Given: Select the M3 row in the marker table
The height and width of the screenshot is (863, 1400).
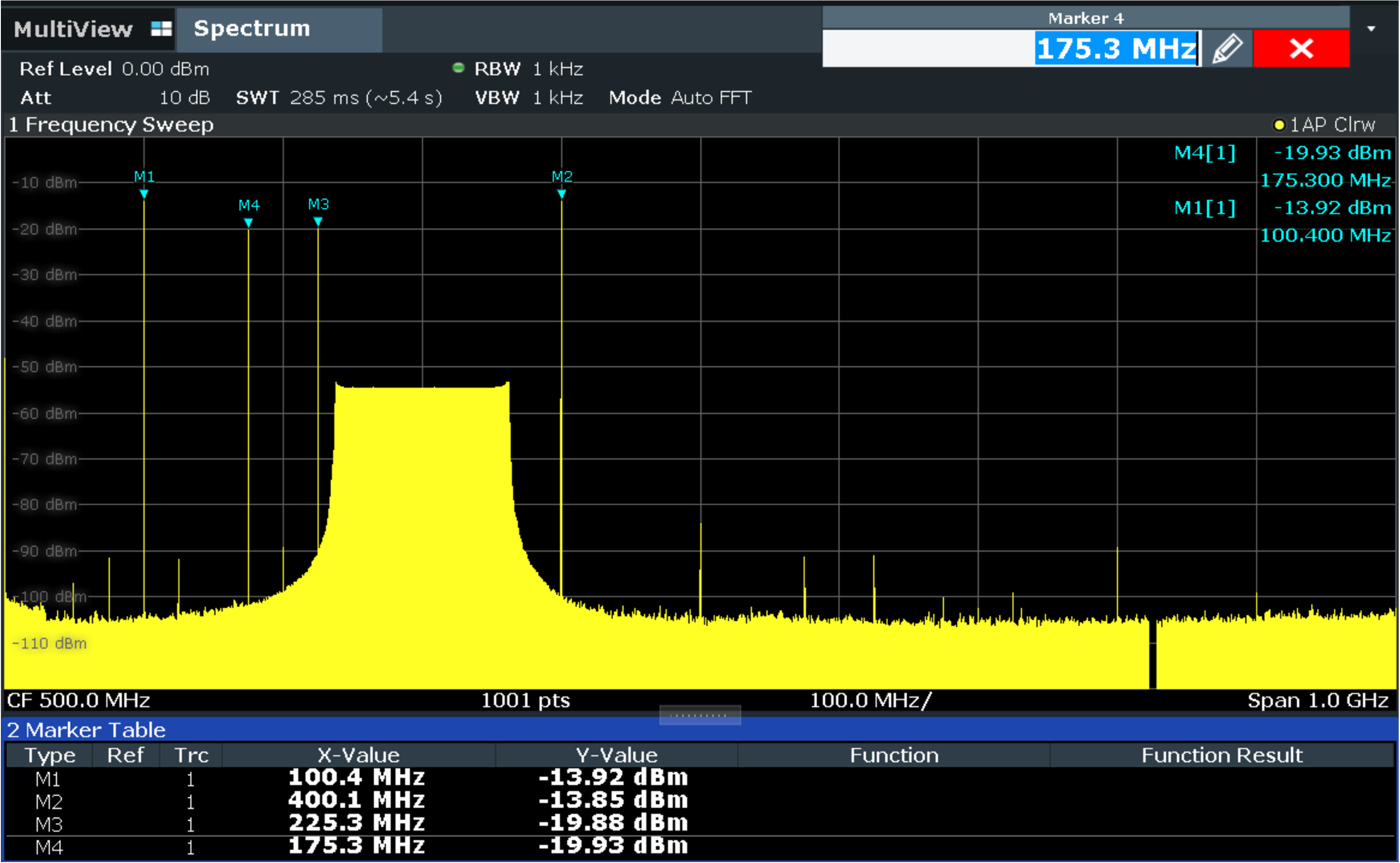Looking at the screenshot, I should click(x=352, y=822).
